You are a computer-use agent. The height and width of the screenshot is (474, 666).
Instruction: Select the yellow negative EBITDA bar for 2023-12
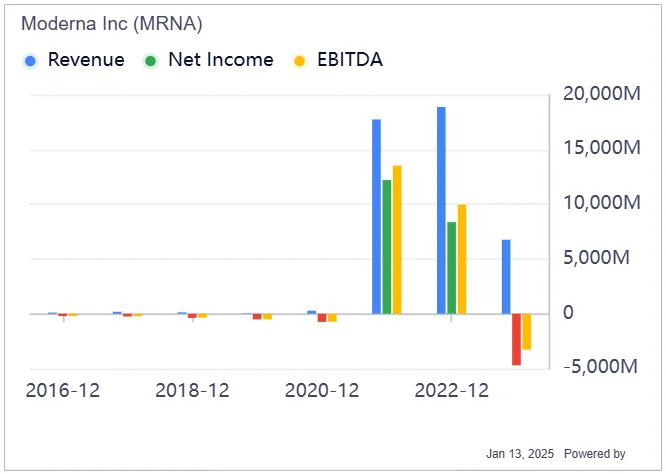(527, 332)
